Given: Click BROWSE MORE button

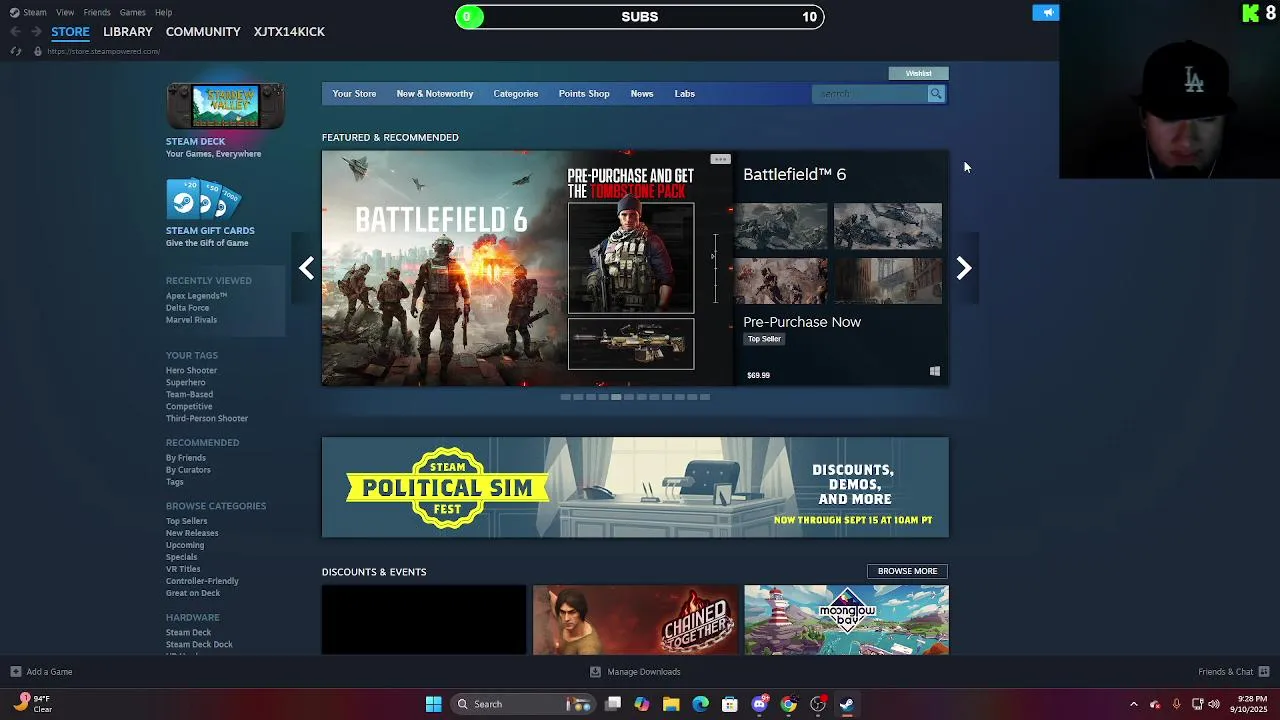Looking at the screenshot, I should [x=907, y=571].
